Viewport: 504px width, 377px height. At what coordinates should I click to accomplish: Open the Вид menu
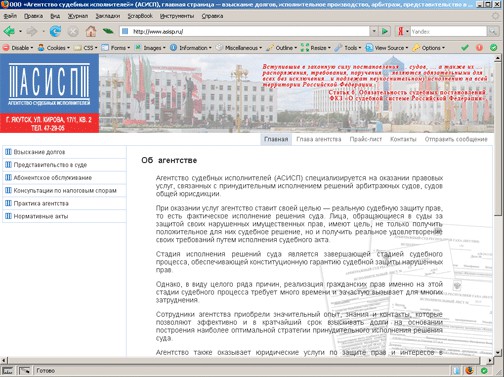pos(55,16)
